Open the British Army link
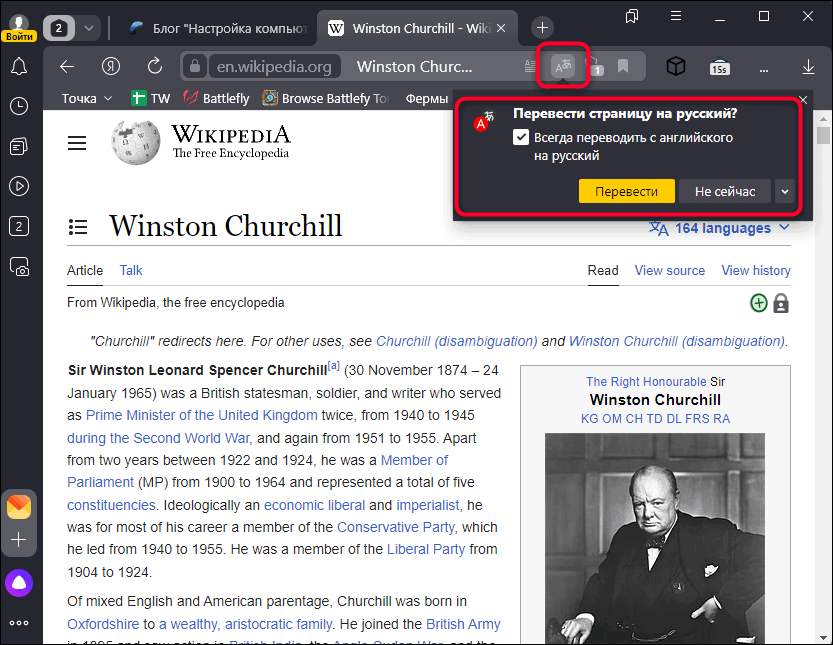 pos(463,624)
